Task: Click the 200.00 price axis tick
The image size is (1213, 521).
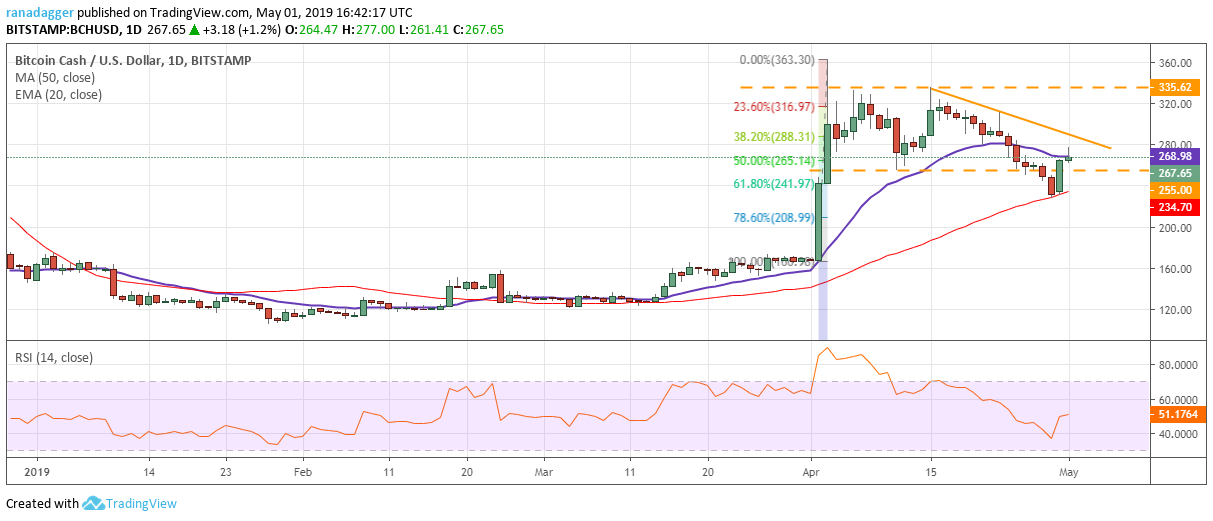Action: click(1176, 228)
